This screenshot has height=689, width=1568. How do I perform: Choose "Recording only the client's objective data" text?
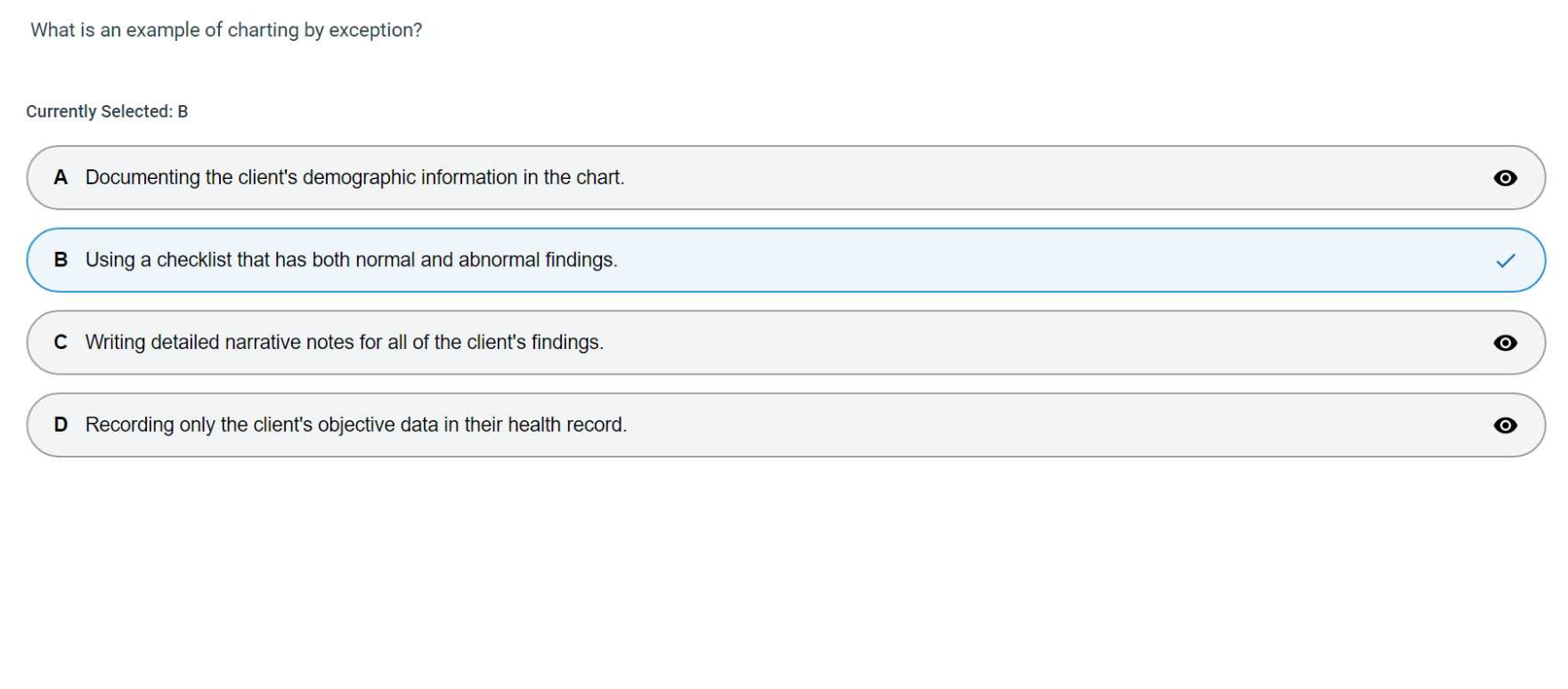click(x=355, y=425)
